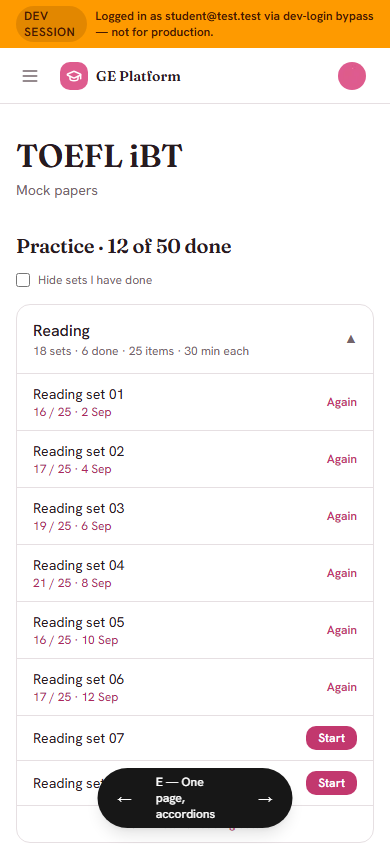This screenshot has height=844, width=390.
Task: Click Again for Reading set 02
Action: point(342,459)
